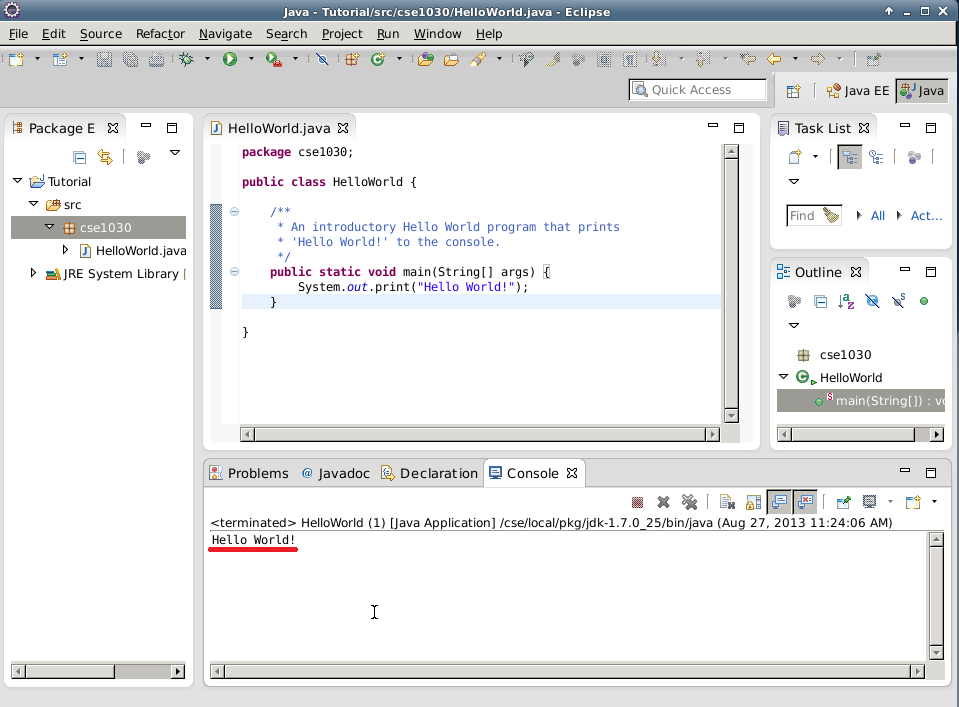The image size is (959, 707).
Task: Click the Open Type icon
Action: [x=426, y=59]
